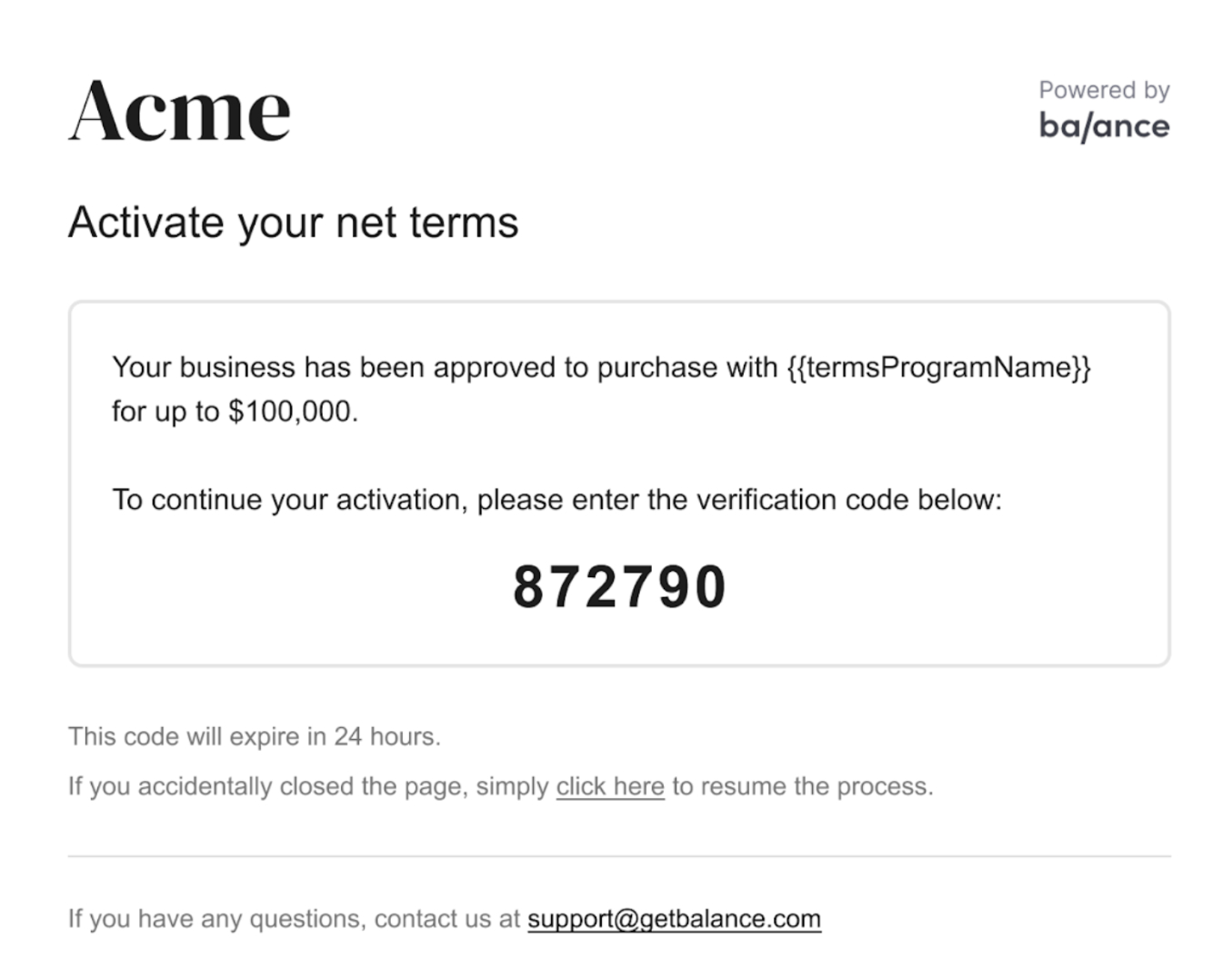This screenshot has width=1232, height=979.
Task: Click the {{termsProgramName}} placeholder text
Action: point(938,367)
